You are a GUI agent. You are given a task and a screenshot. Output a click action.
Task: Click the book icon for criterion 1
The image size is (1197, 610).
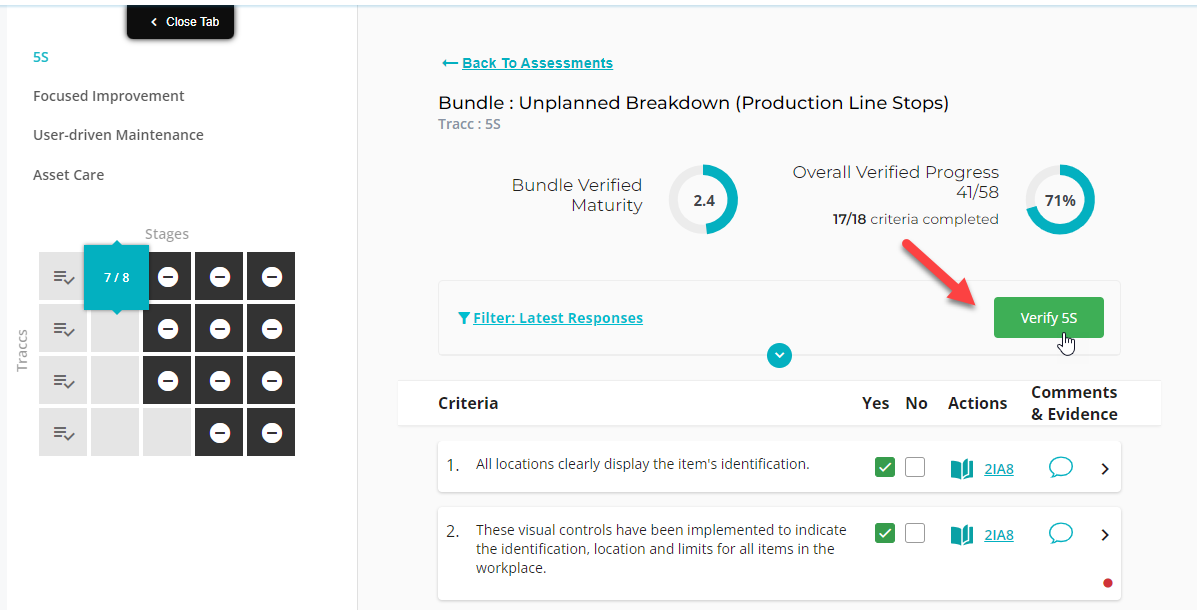coord(962,469)
